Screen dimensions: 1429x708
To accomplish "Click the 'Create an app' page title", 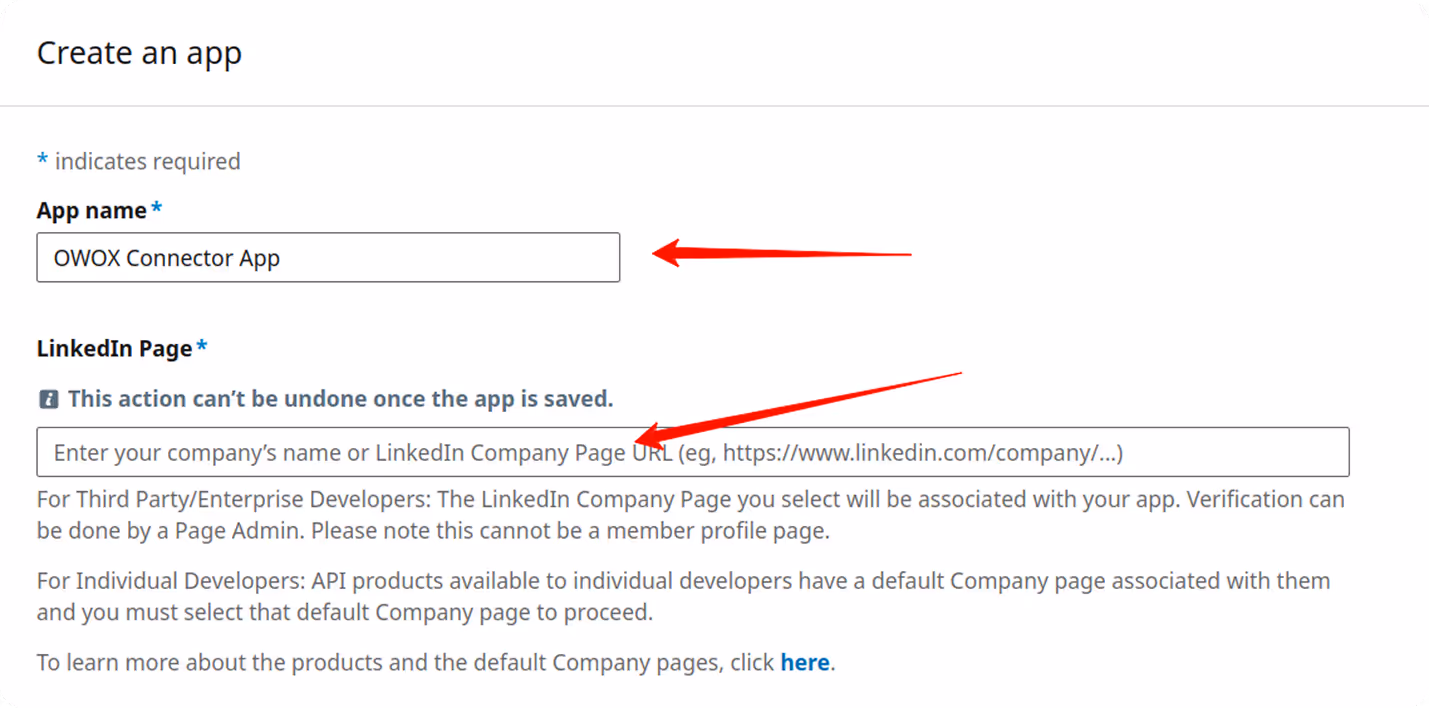I will 139,52.
